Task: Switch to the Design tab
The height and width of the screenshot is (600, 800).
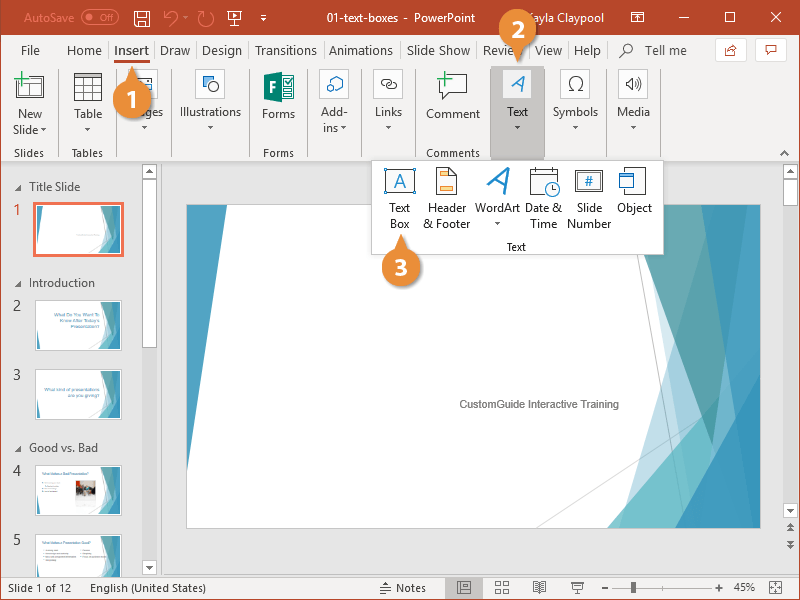Action: (221, 50)
